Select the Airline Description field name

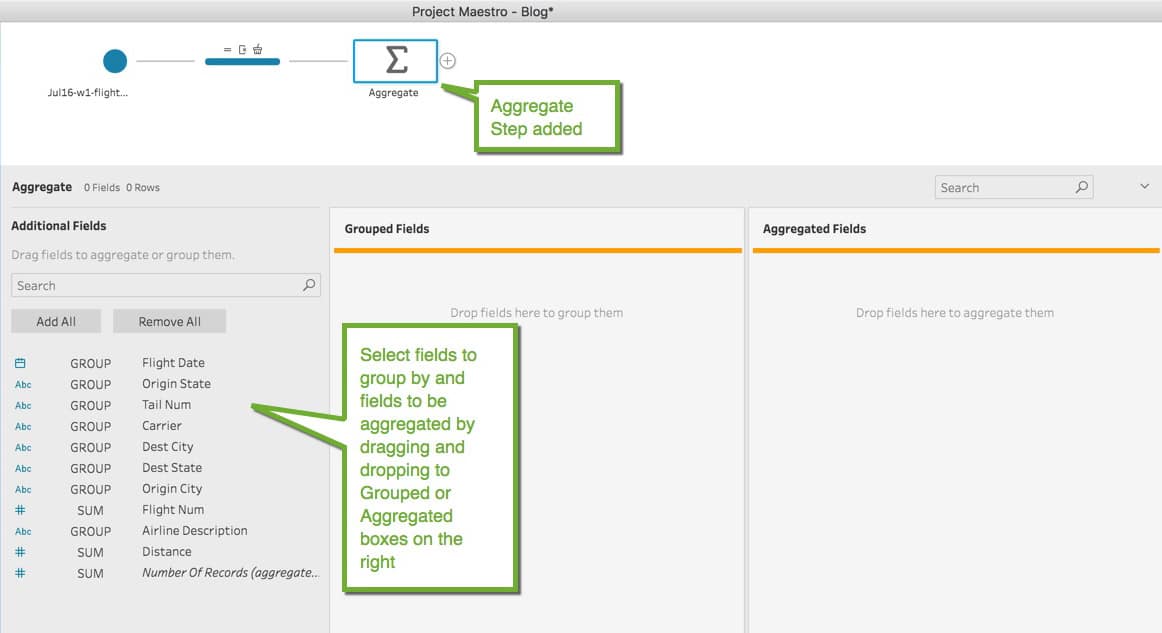coord(195,531)
